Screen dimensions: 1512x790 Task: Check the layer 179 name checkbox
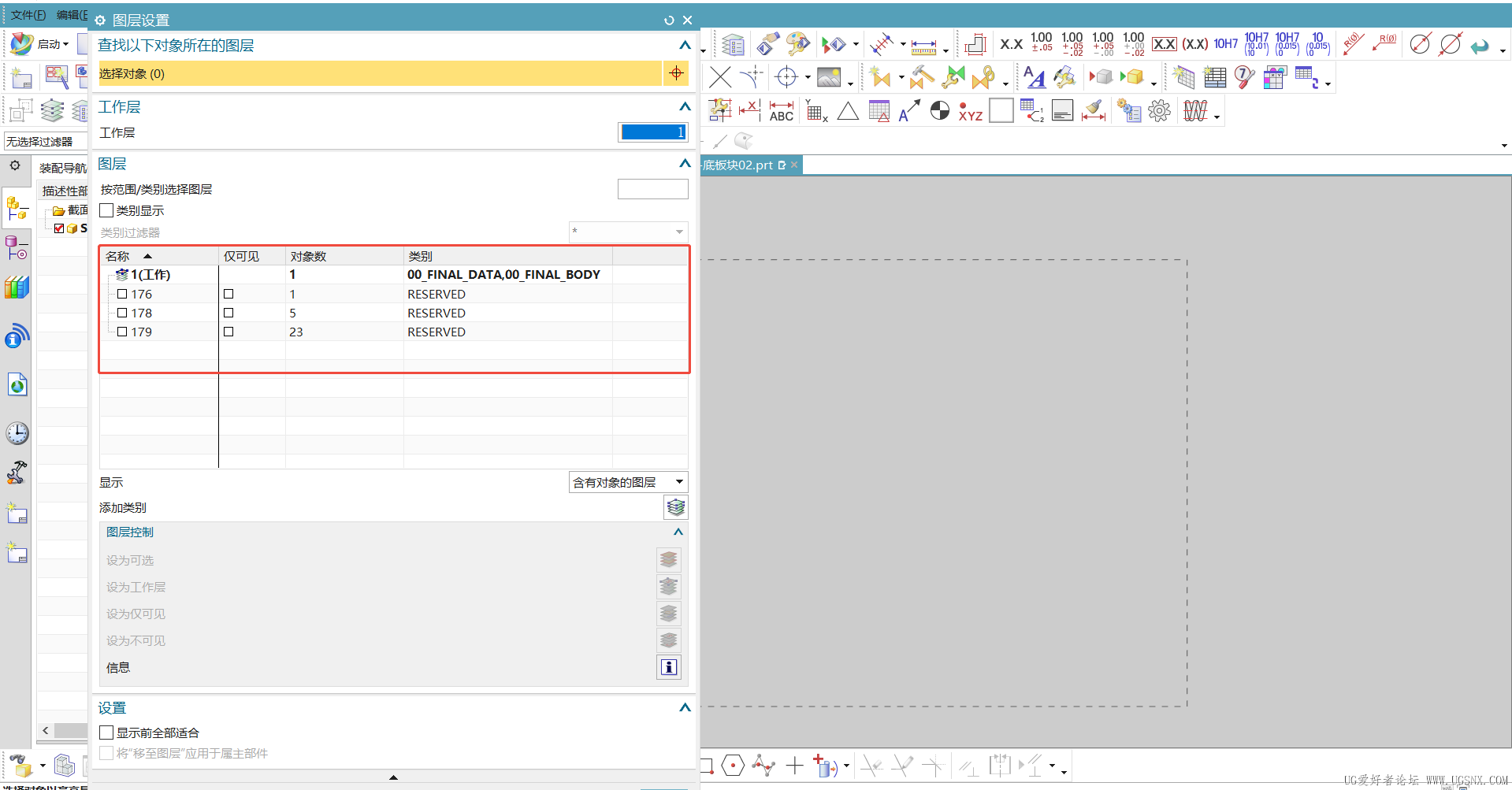click(x=122, y=332)
